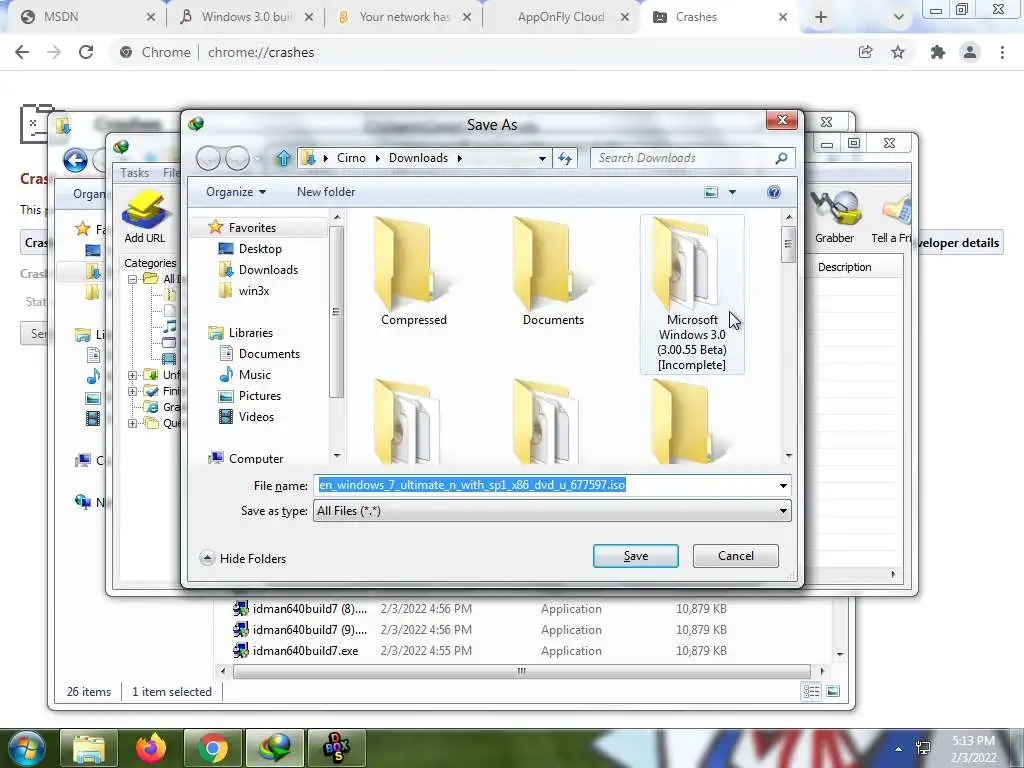Open Chrome three-dot menu

pyautogui.click(x=1002, y=52)
